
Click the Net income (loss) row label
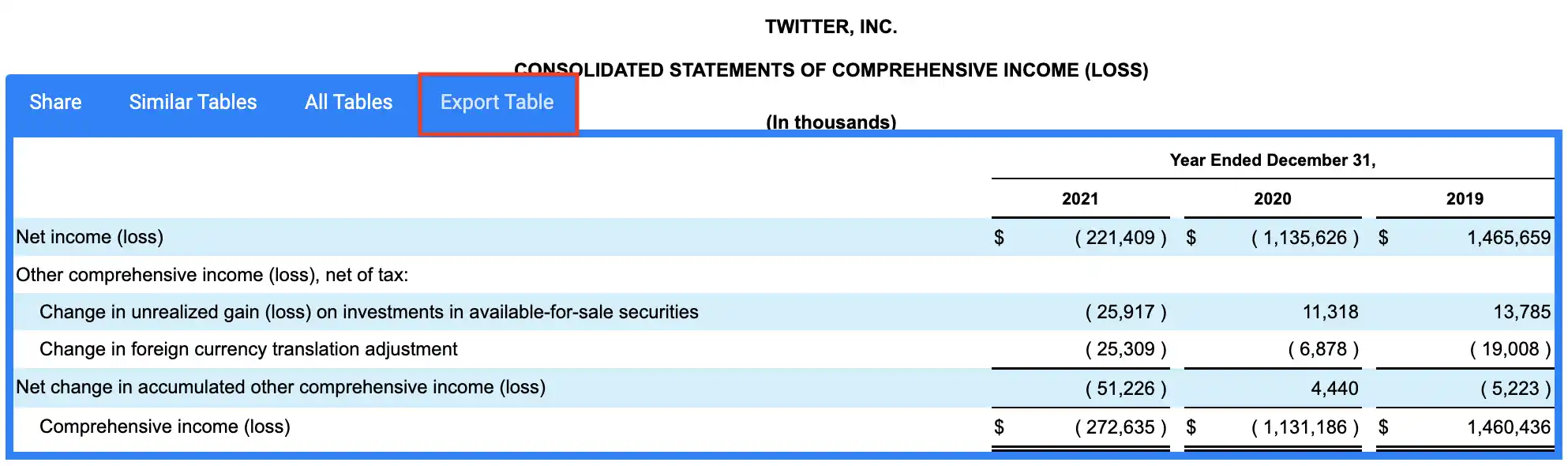click(90, 237)
